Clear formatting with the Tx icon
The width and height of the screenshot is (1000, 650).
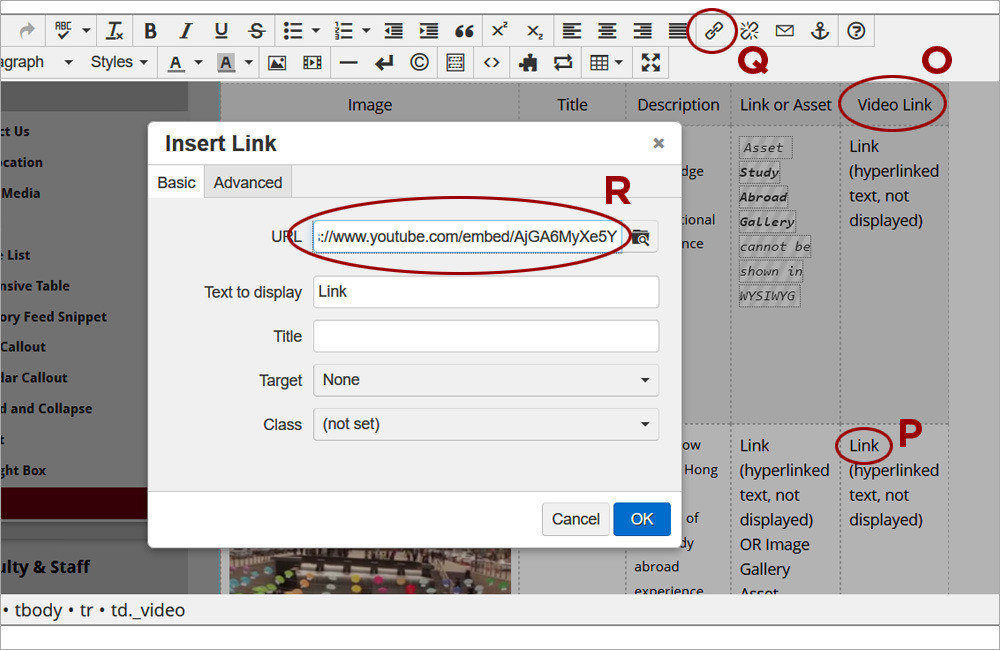115,31
